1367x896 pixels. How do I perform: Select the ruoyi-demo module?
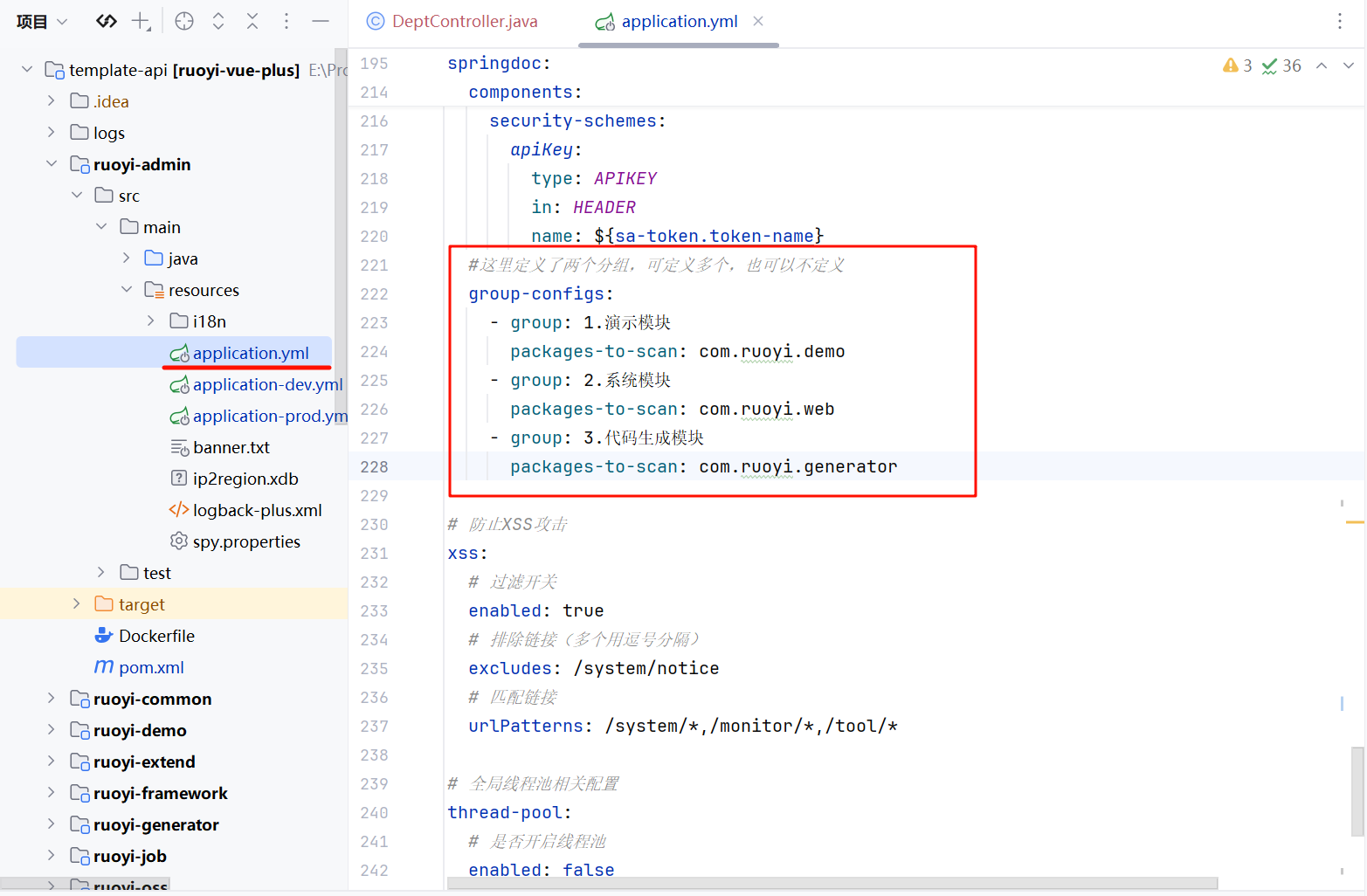pos(140,730)
